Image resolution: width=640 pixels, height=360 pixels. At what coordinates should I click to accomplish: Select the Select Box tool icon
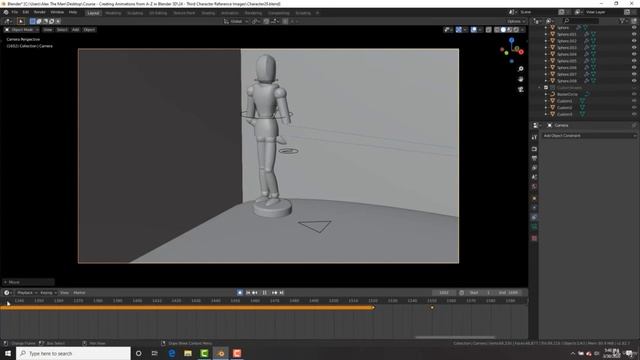tap(21, 21)
